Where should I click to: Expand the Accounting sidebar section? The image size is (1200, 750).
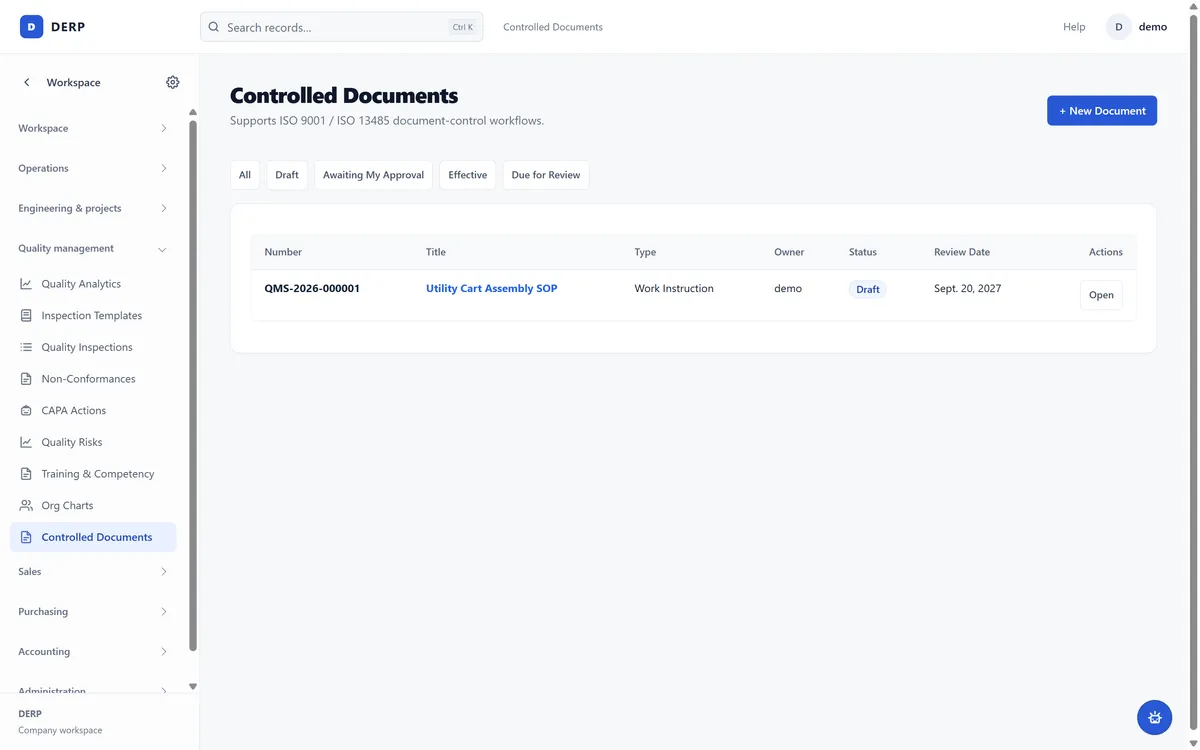click(93, 651)
